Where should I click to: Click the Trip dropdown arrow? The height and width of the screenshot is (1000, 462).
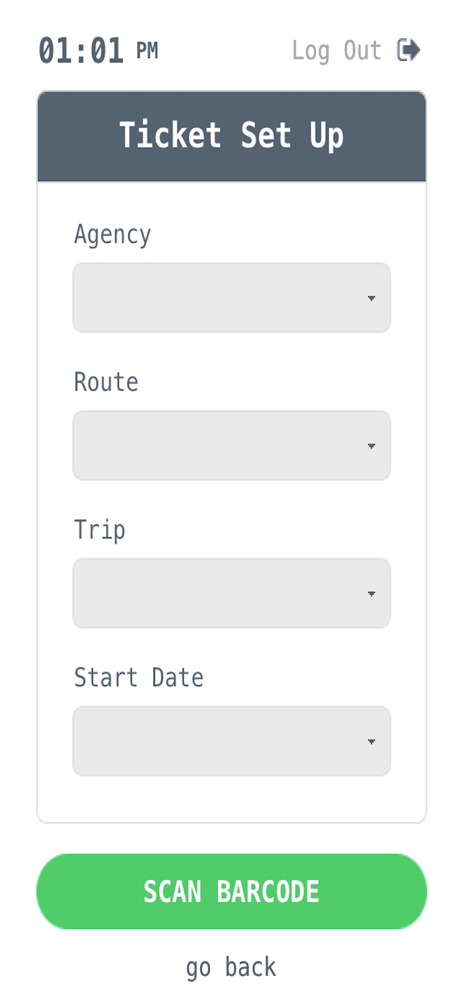(x=371, y=594)
